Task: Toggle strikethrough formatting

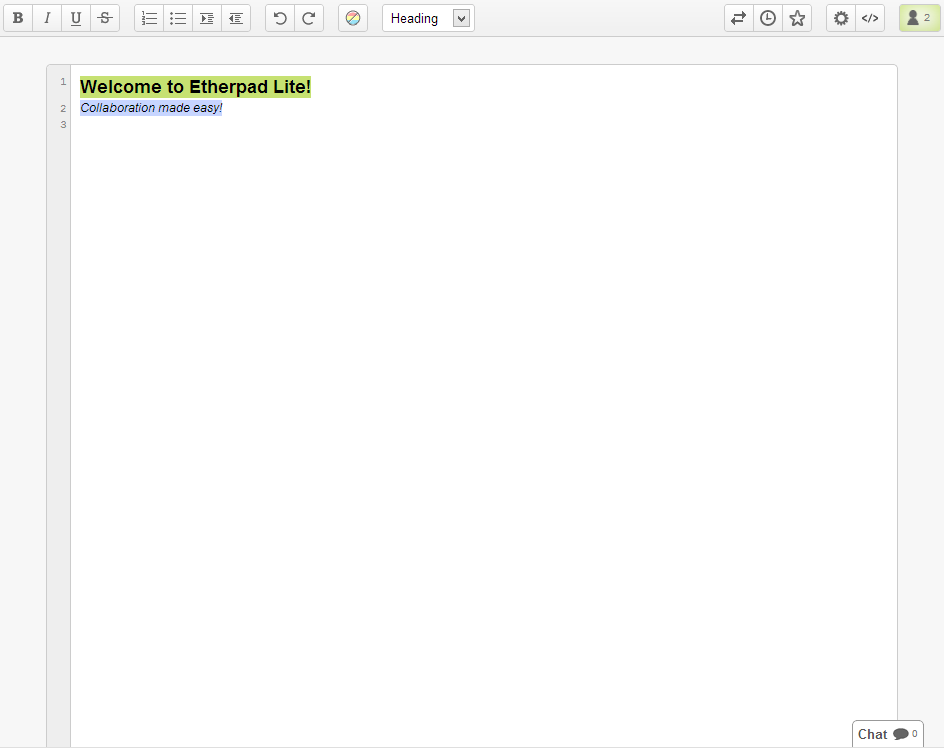Action: point(105,18)
